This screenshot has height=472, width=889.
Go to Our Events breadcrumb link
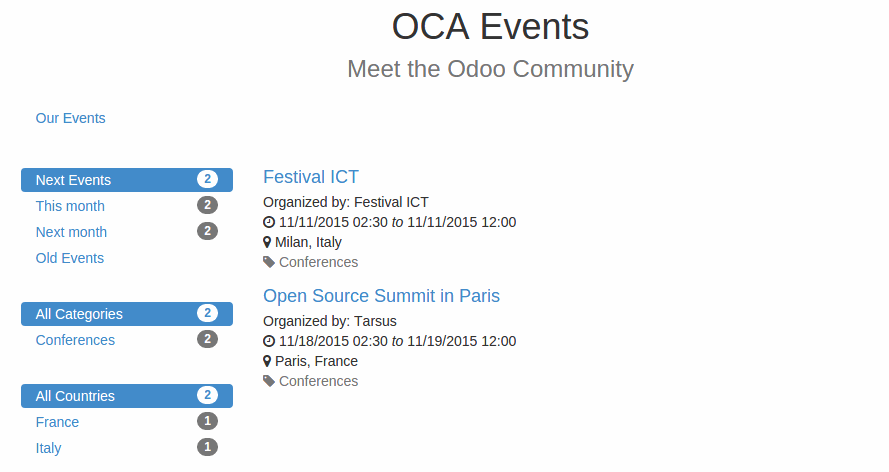point(70,118)
